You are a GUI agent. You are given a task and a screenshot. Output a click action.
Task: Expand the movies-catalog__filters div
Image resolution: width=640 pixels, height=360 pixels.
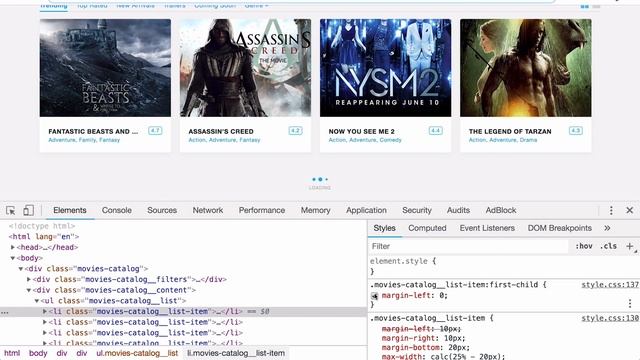tap(29, 279)
